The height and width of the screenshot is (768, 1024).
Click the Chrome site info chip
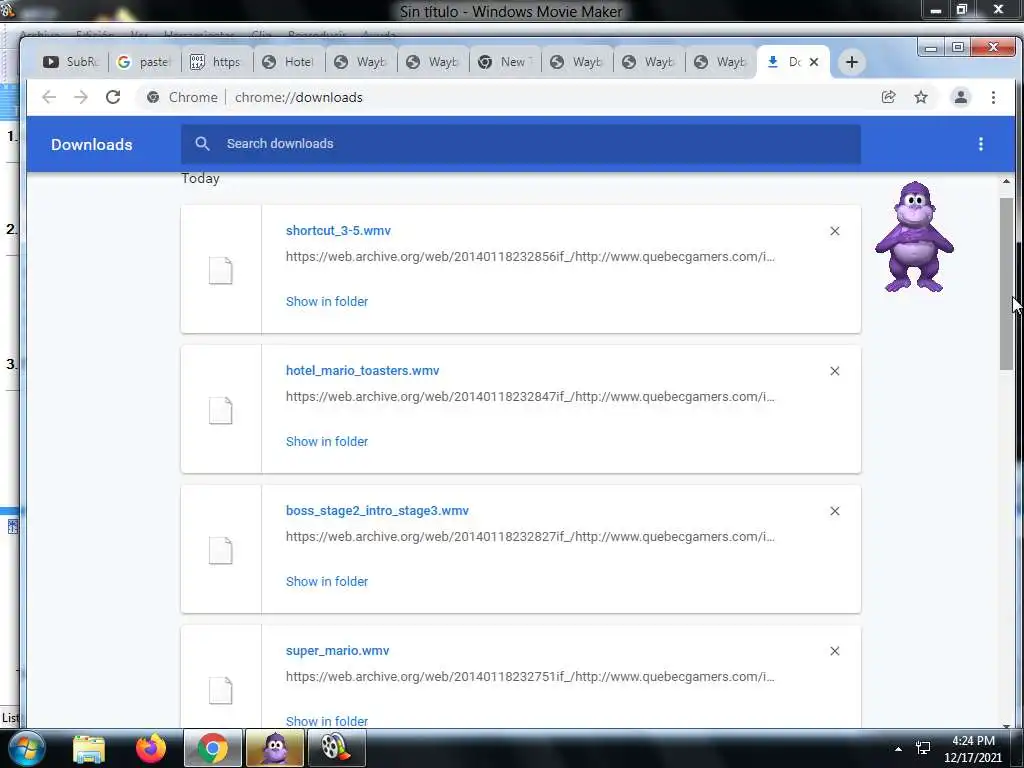(182, 97)
